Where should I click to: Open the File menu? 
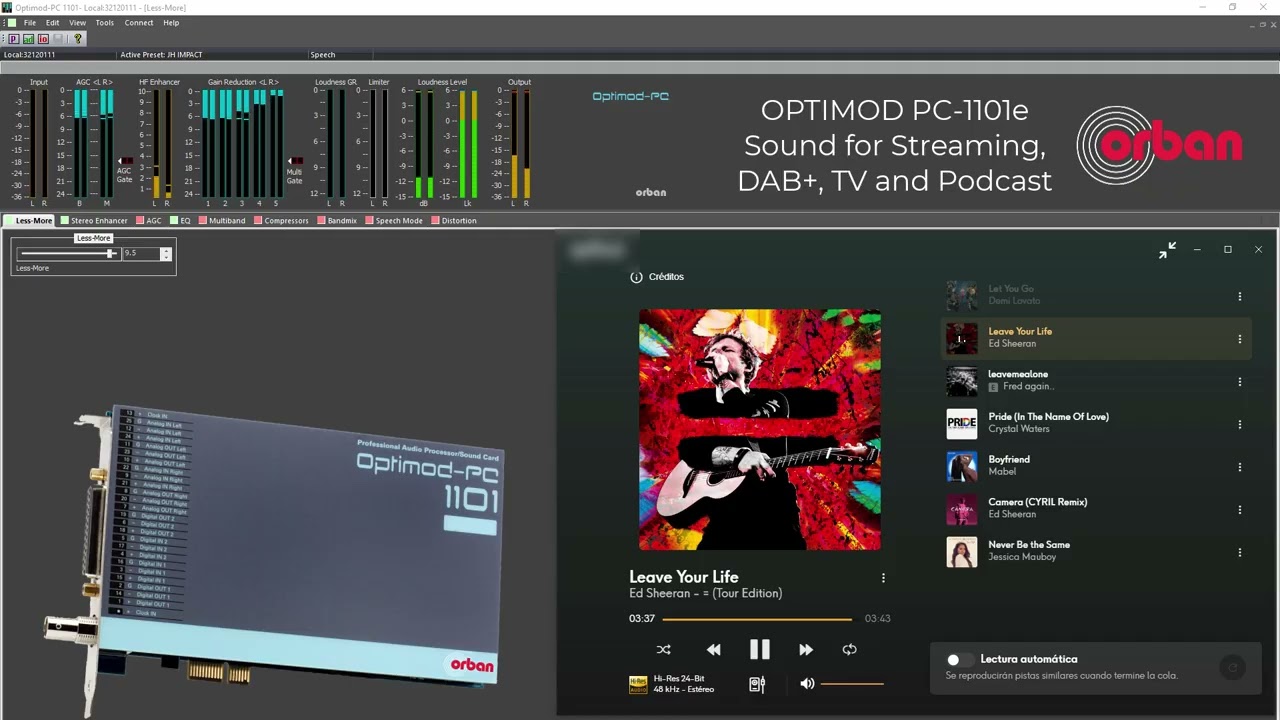30,23
